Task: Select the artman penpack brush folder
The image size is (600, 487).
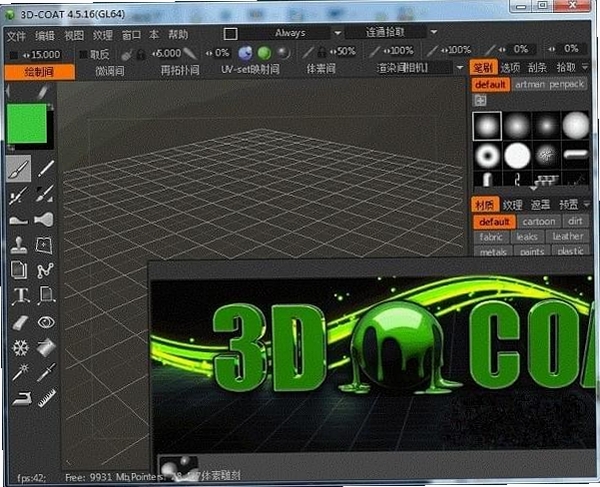Action: pyautogui.click(x=549, y=85)
